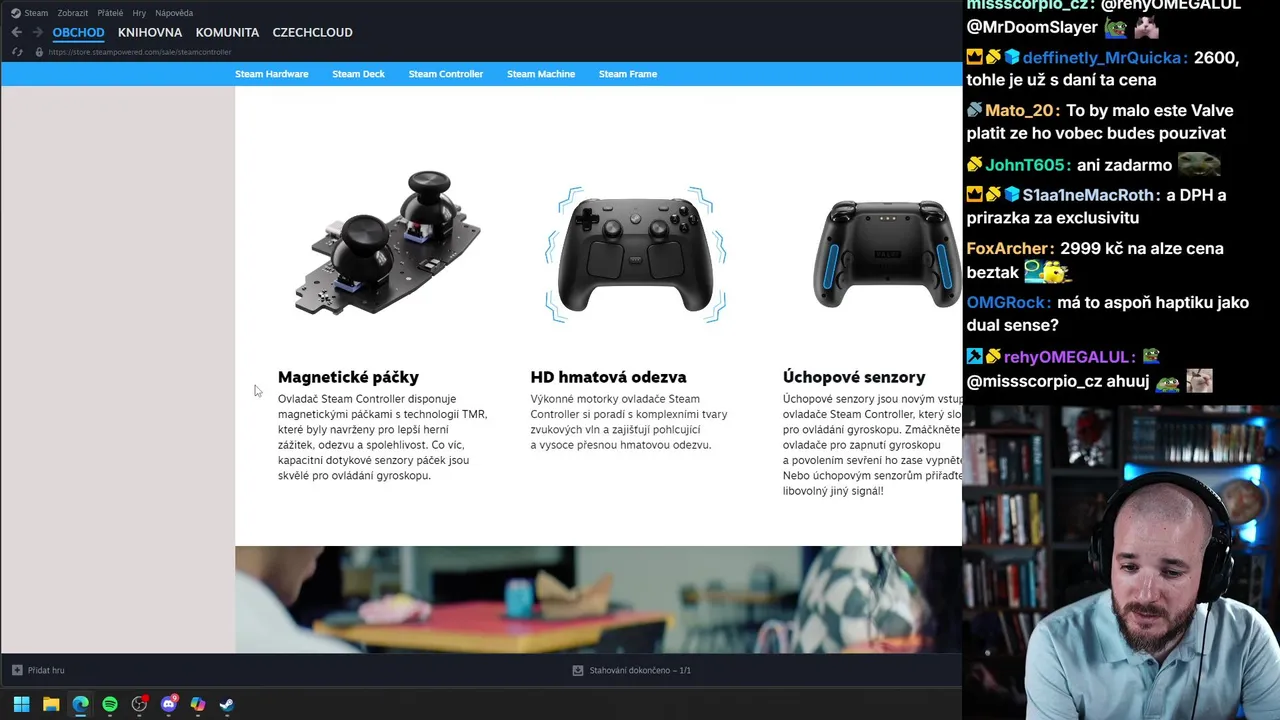Click the store URL address field
The image size is (1280, 720).
[140, 52]
